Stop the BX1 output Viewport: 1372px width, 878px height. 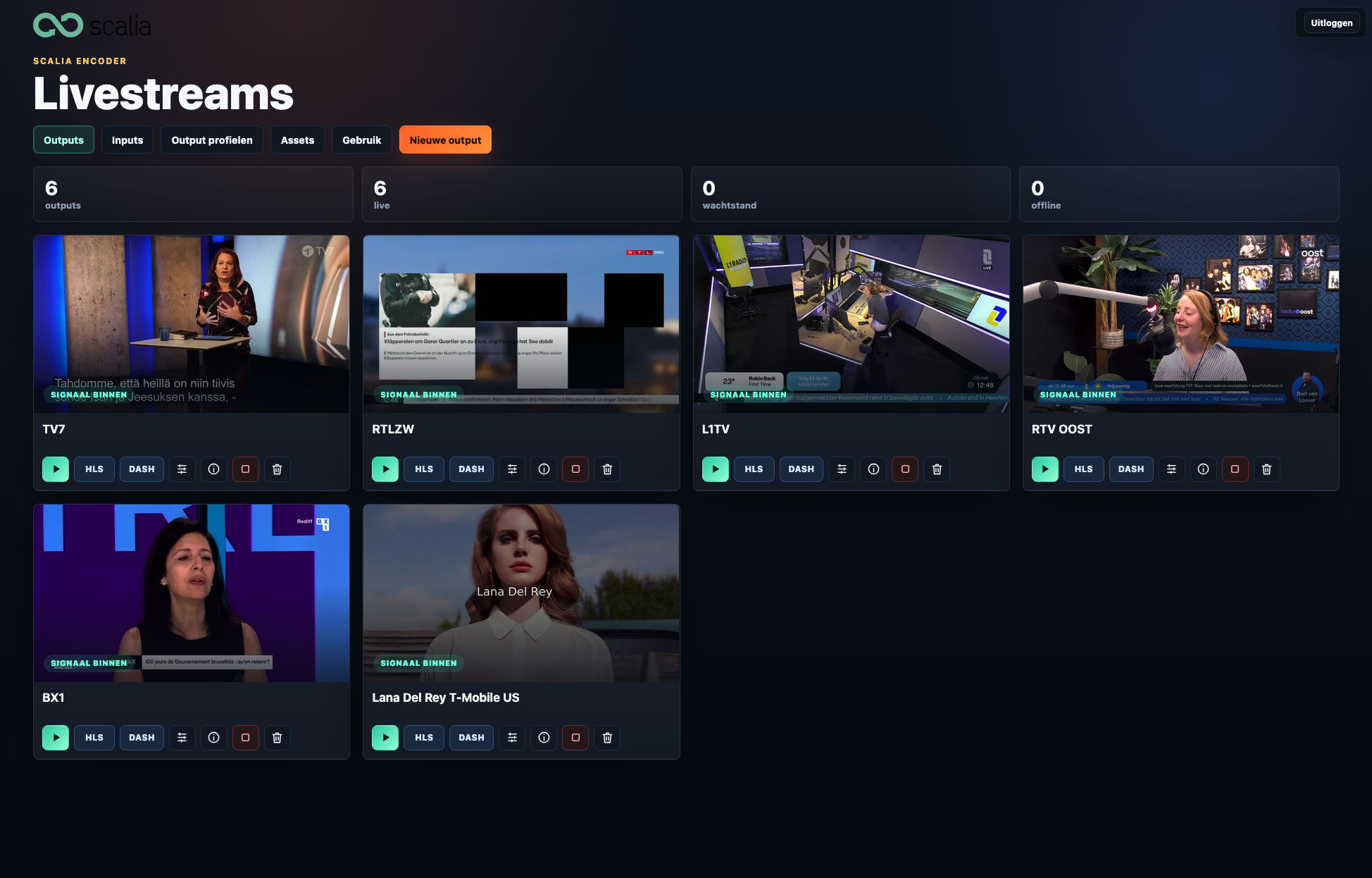[246, 738]
